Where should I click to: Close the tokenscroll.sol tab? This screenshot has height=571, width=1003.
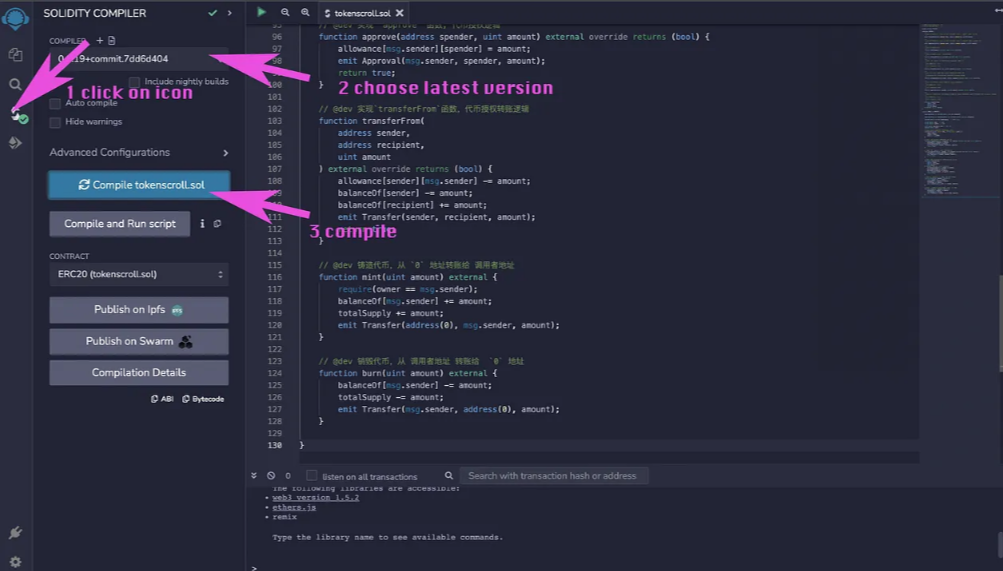tap(400, 13)
